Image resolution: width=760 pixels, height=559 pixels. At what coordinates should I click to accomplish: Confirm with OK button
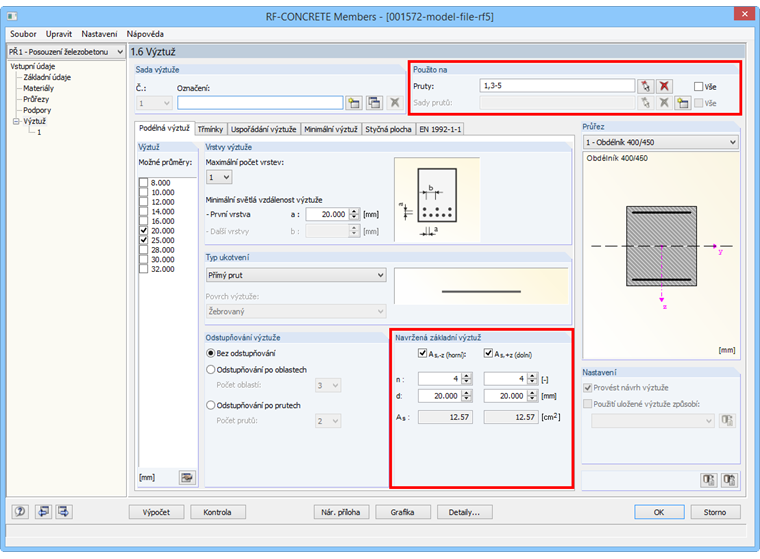659,512
